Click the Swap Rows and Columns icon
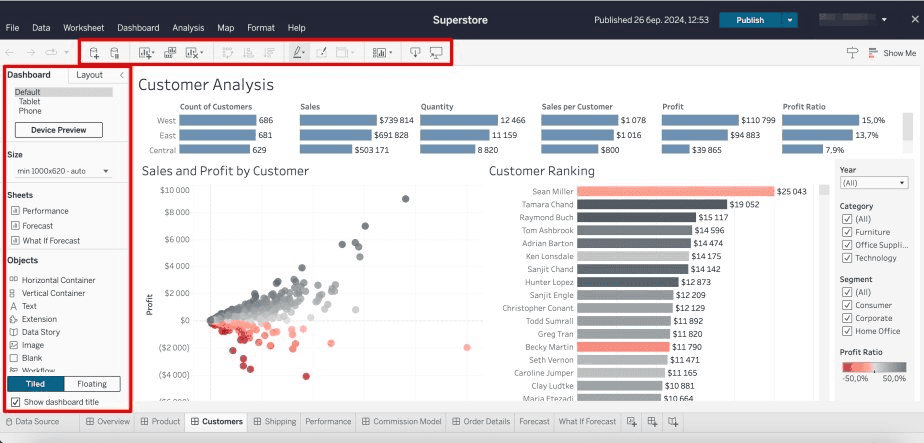Image resolution: width=924 pixels, height=443 pixels. coord(228,52)
